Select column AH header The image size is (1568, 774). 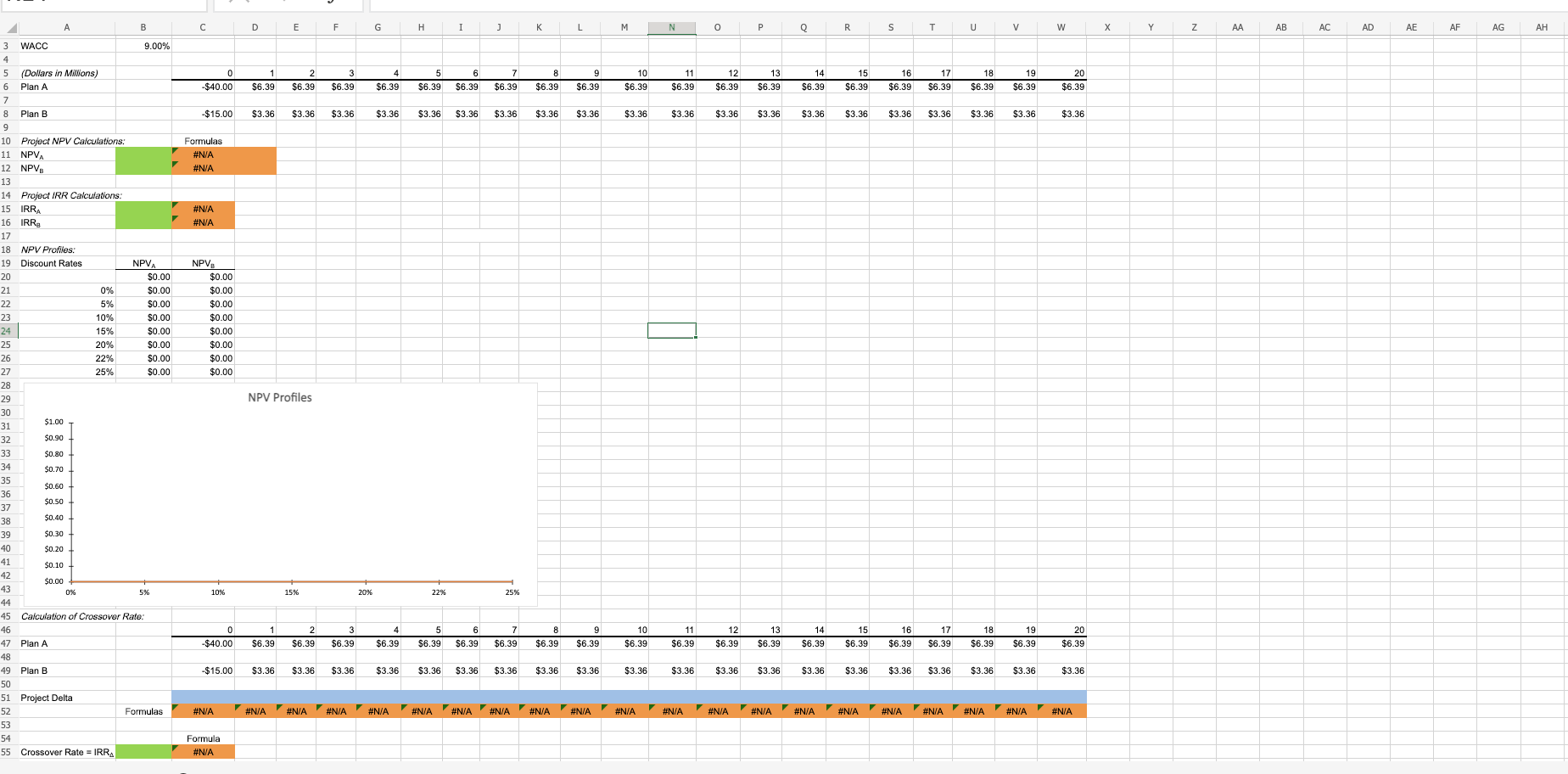coord(1542,28)
